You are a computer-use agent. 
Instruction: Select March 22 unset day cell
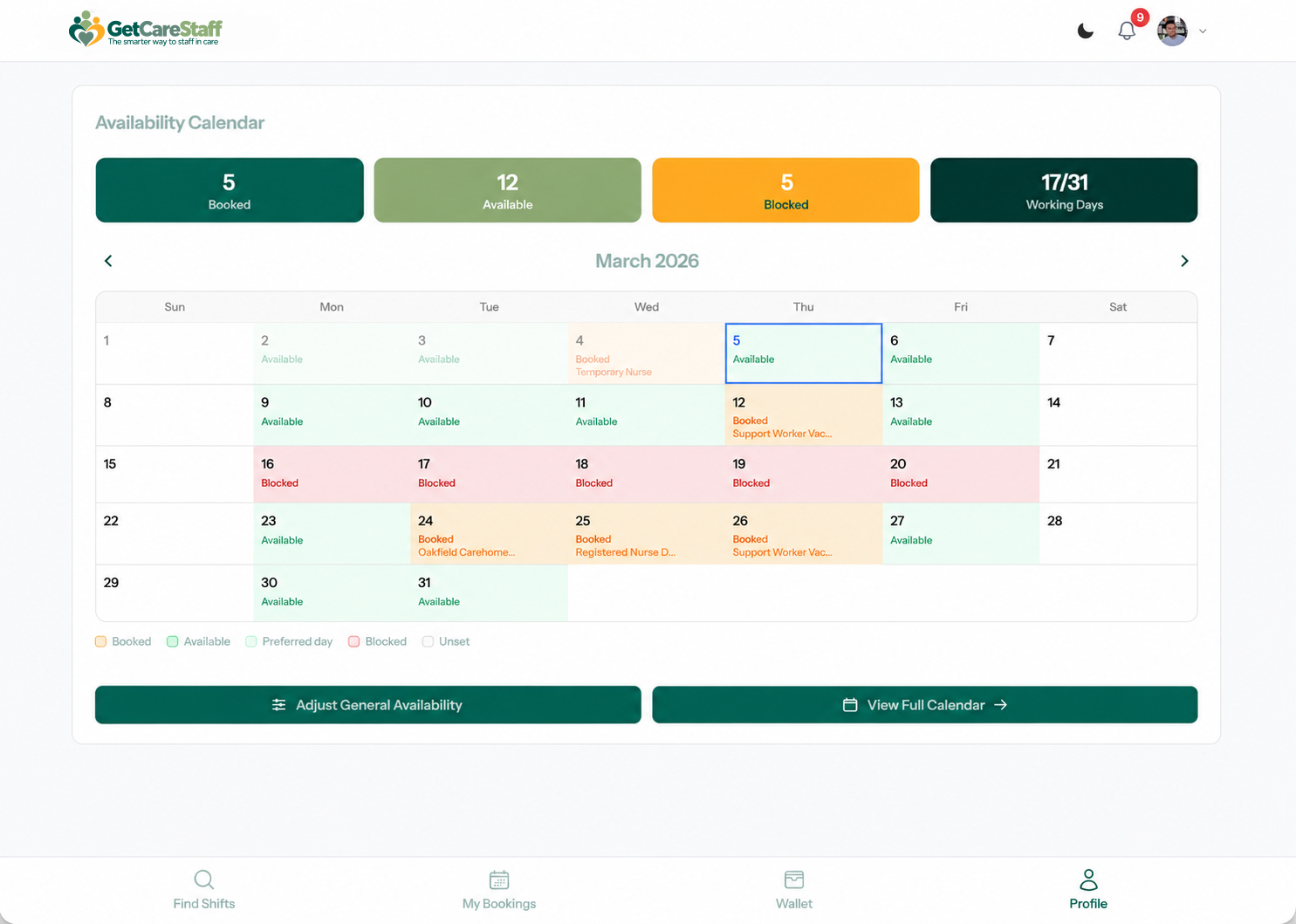[175, 534]
